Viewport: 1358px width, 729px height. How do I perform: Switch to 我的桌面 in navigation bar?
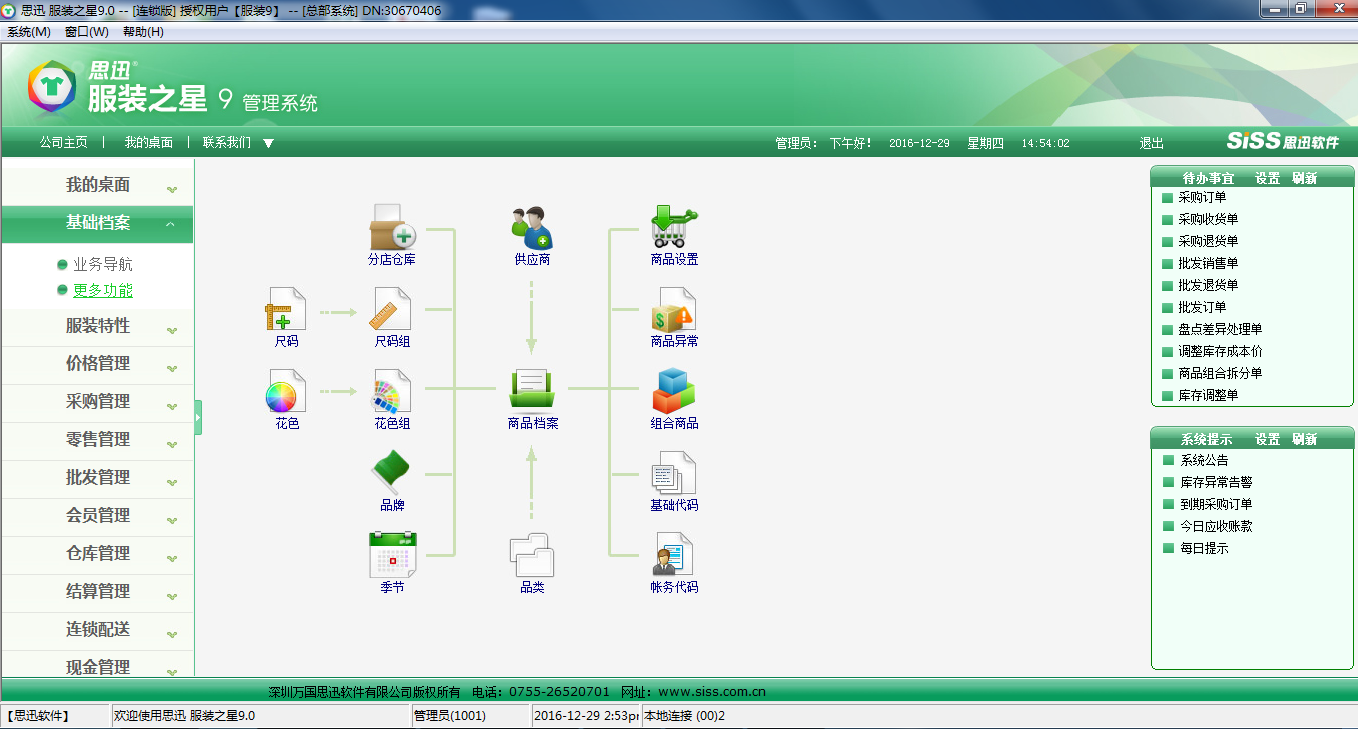(149, 143)
